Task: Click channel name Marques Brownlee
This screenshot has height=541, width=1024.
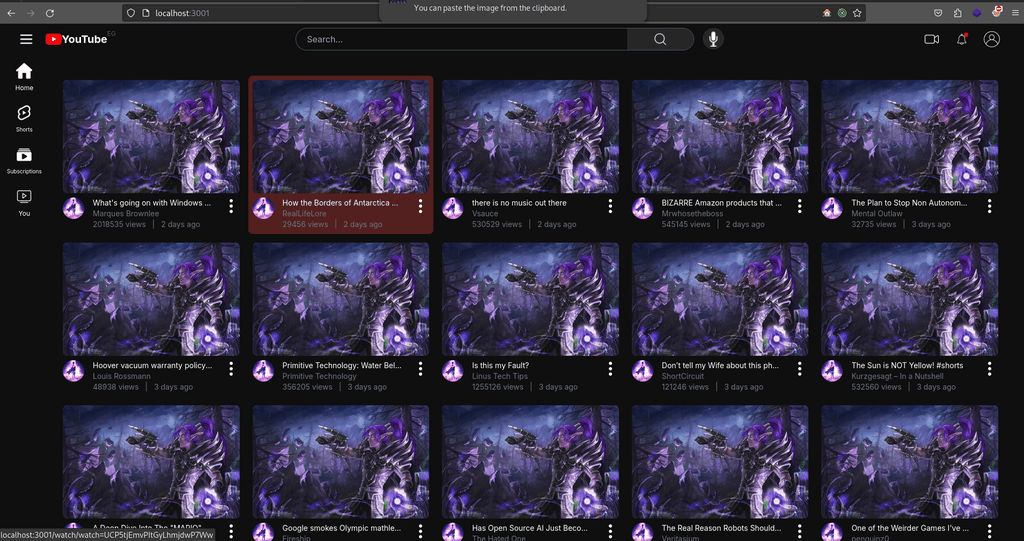Action: point(125,214)
